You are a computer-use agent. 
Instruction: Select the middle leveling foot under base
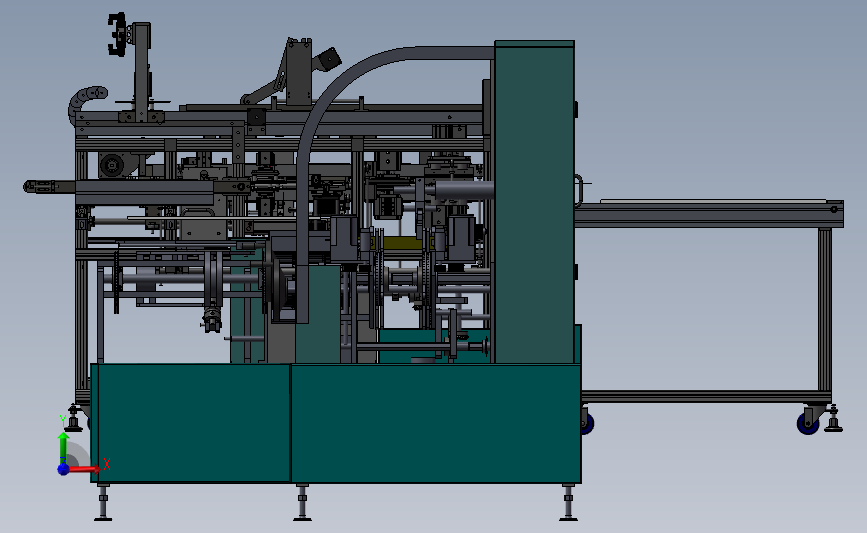click(302, 502)
